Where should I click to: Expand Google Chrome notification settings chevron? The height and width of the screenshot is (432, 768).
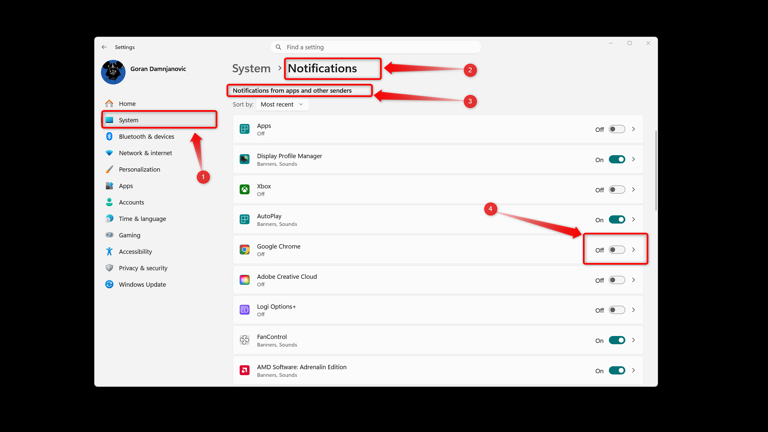[633, 250]
